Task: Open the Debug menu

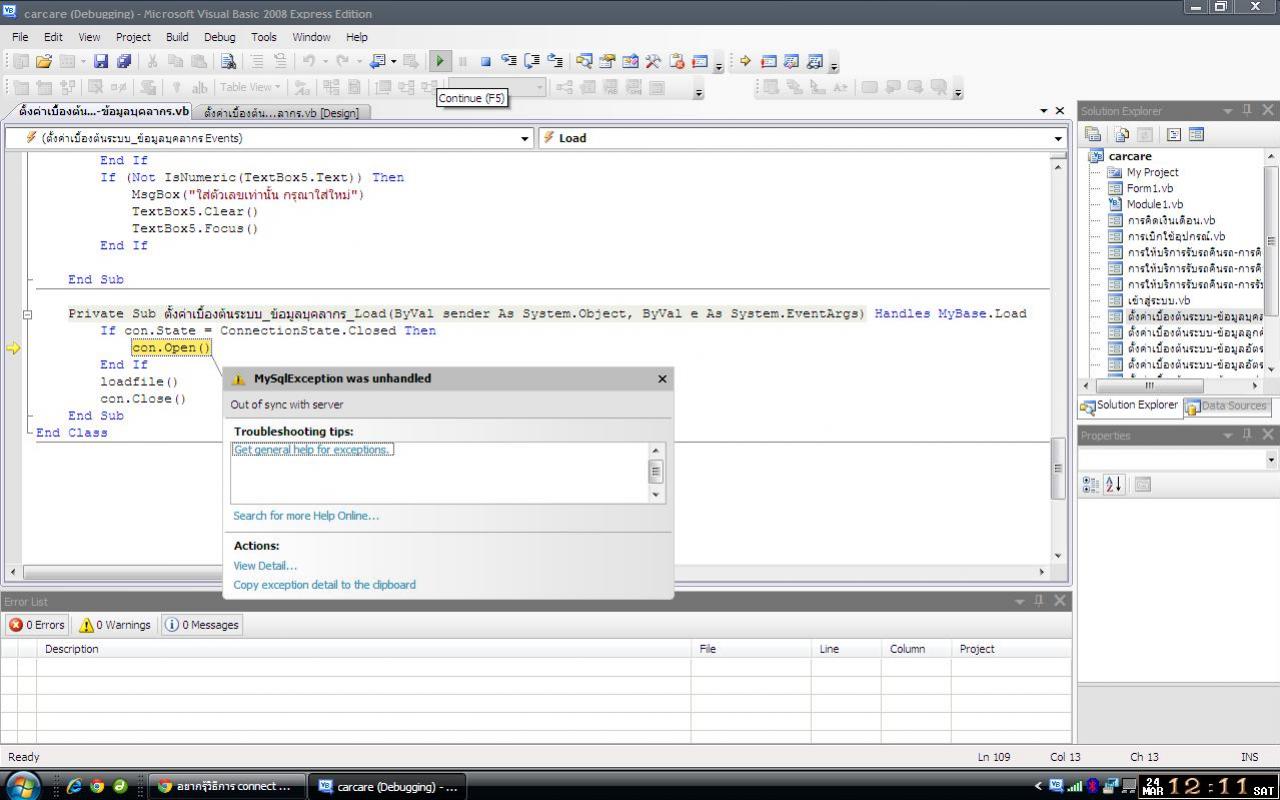Action: (x=219, y=37)
